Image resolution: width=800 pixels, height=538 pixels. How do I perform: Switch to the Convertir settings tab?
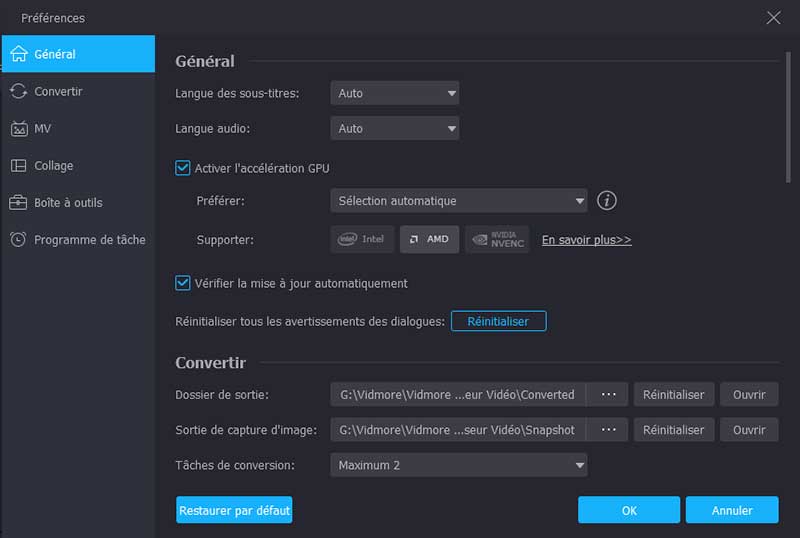(x=78, y=91)
